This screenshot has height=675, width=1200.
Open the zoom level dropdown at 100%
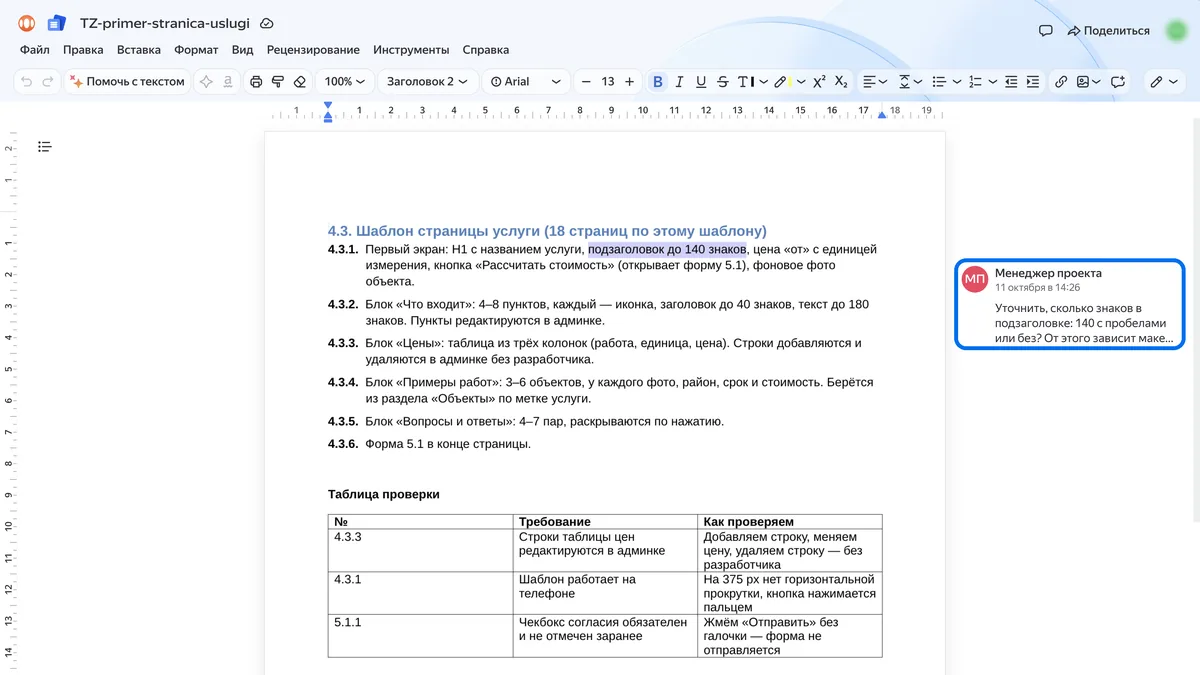click(344, 82)
